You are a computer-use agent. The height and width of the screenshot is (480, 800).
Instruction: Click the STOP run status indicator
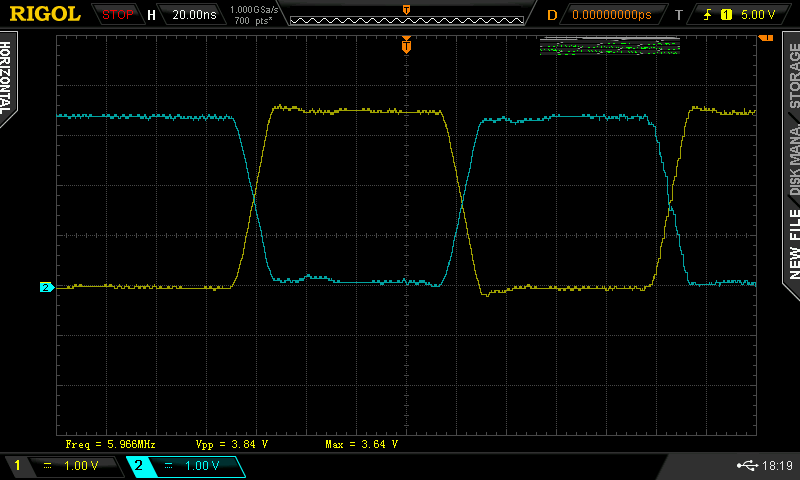pos(117,15)
